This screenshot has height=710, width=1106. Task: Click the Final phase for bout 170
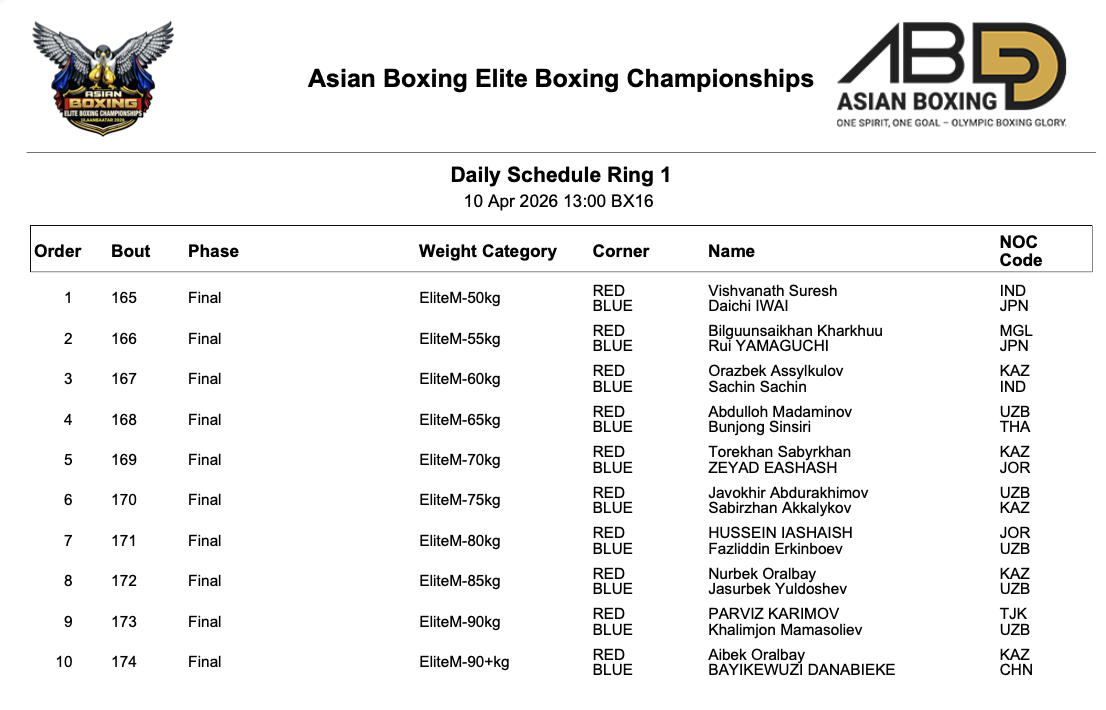205,500
